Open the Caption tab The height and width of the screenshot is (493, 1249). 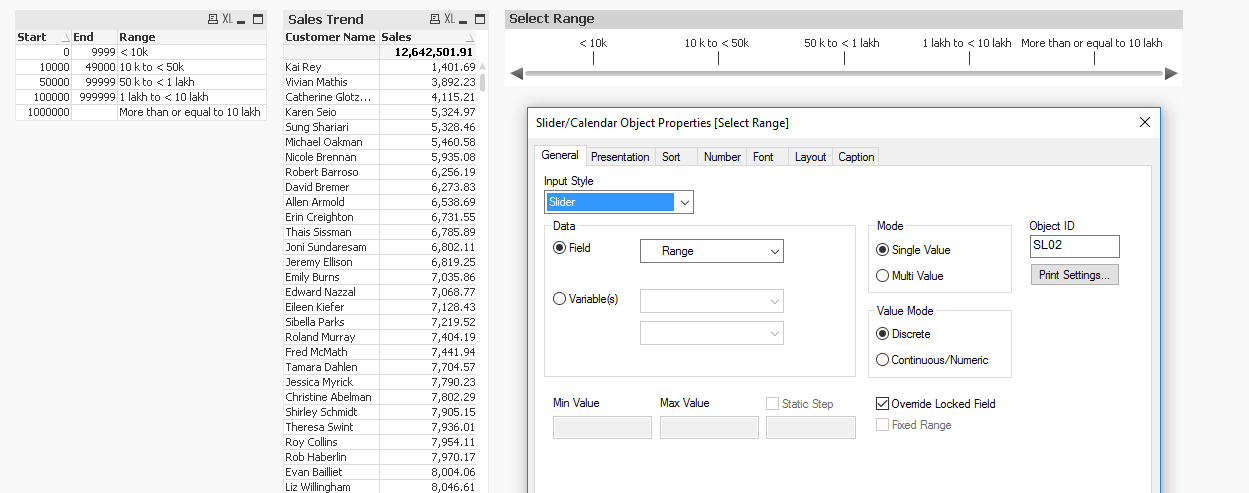[856, 157]
